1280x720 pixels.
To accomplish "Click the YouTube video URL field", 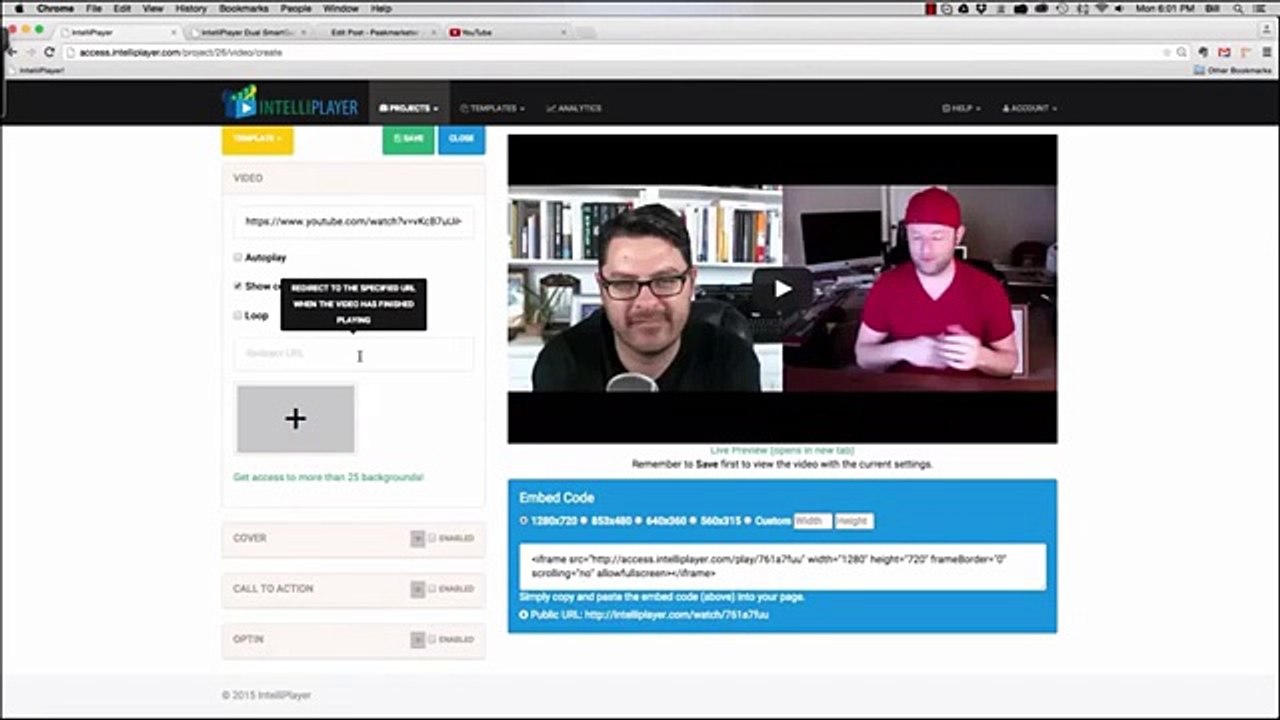I will pos(354,221).
